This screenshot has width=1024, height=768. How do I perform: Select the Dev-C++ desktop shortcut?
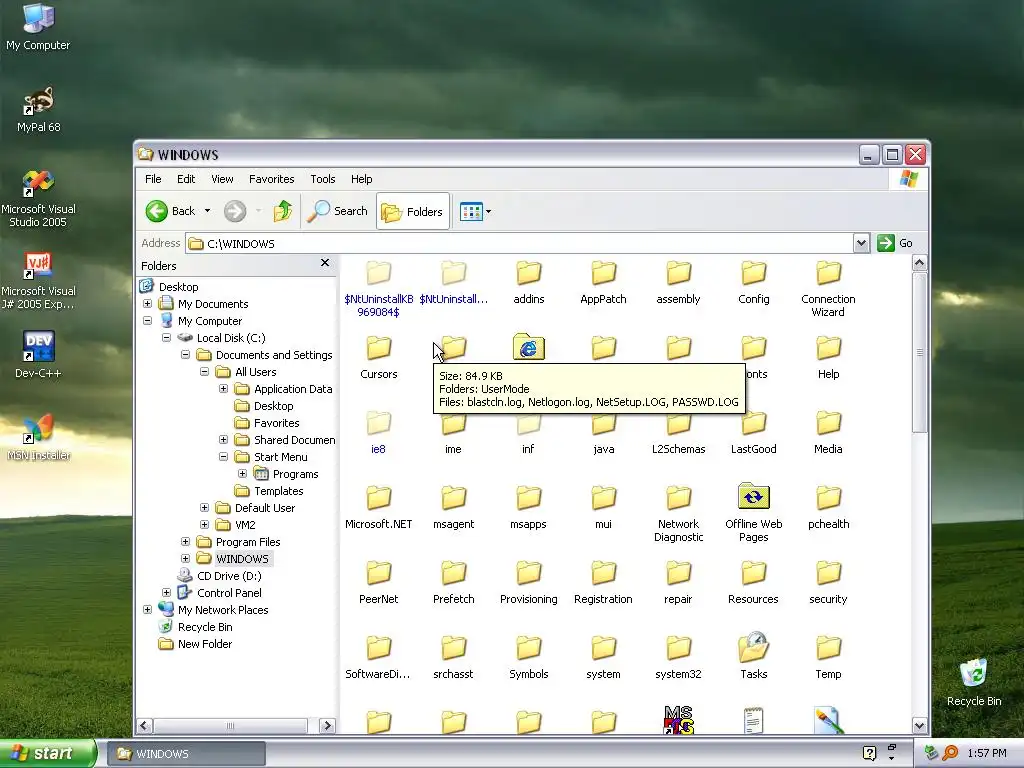click(x=38, y=355)
